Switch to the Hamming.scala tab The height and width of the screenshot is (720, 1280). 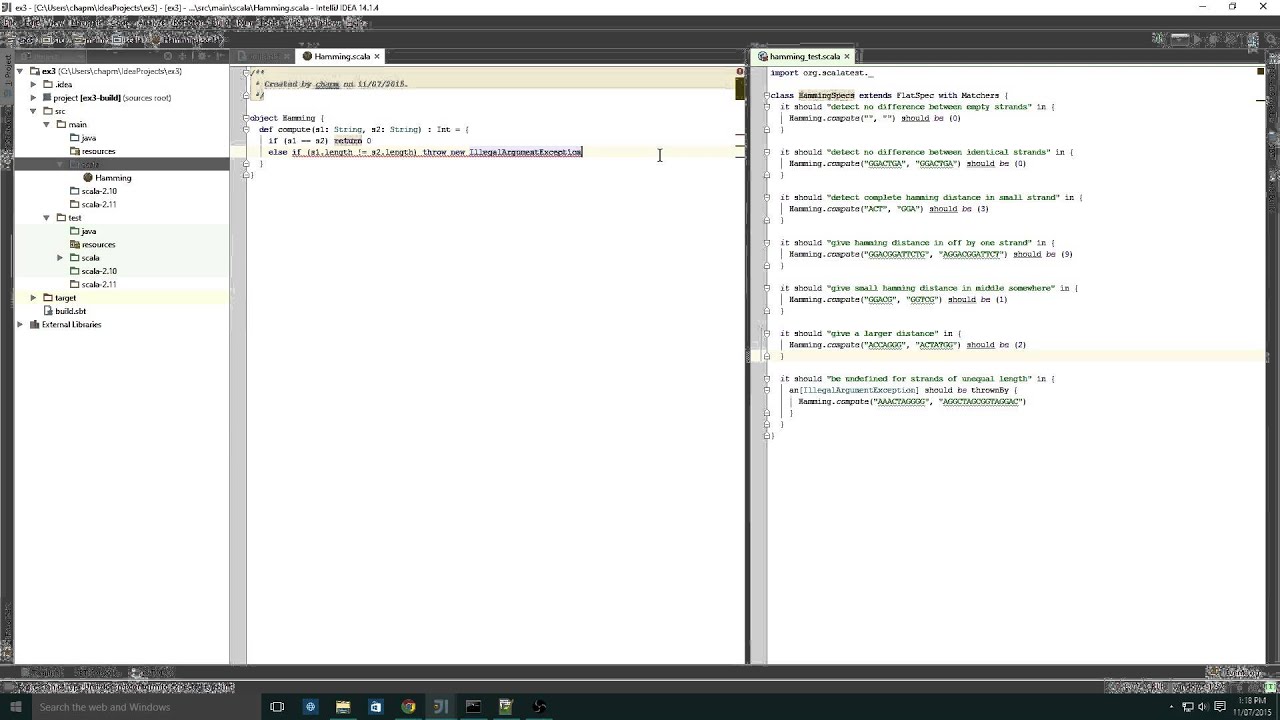coord(341,57)
